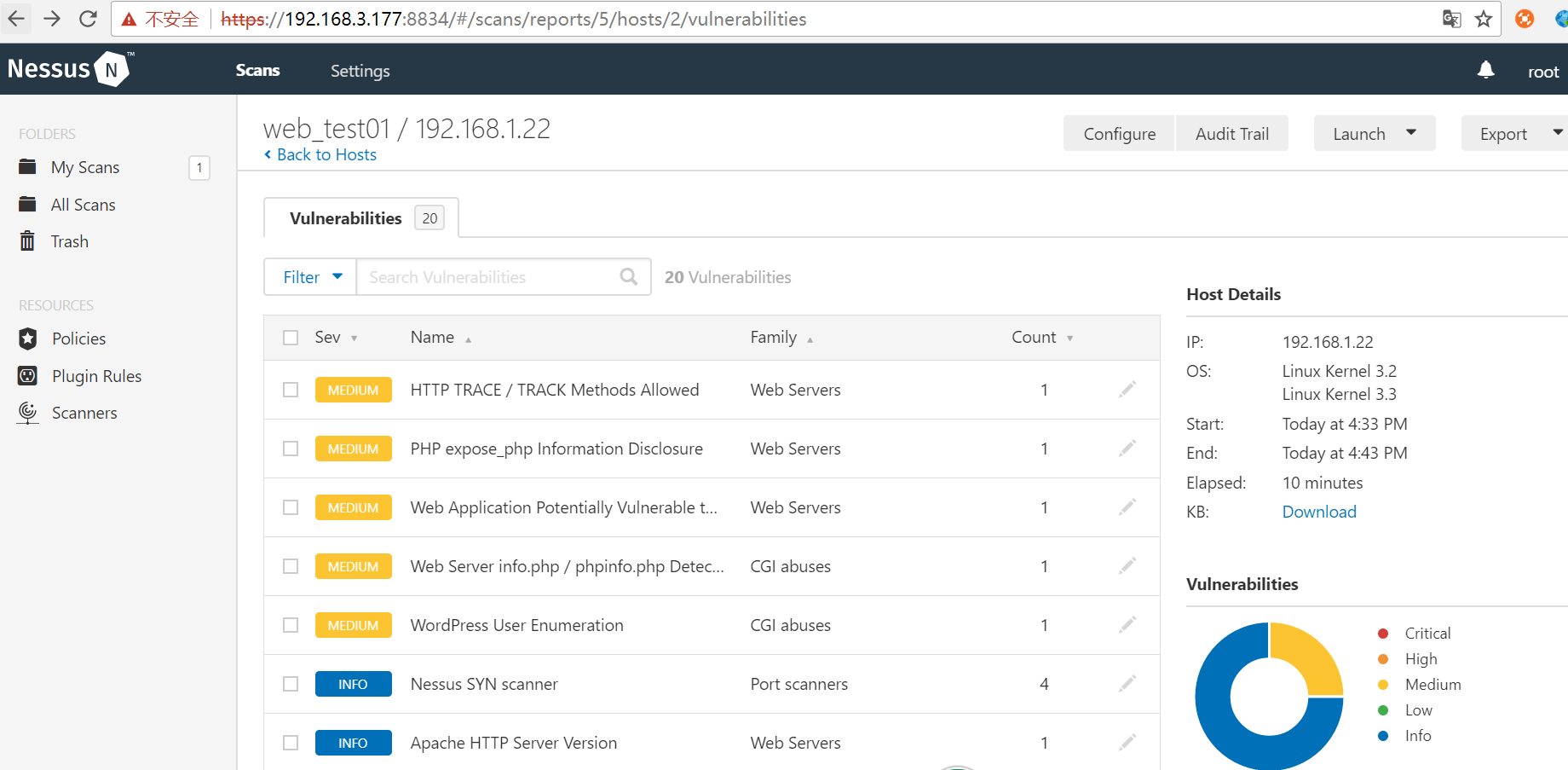Image resolution: width=1568 pixels, height=770 pixels.
Task: Click the not-secure warning triangle icon
Action: [129, 20]
